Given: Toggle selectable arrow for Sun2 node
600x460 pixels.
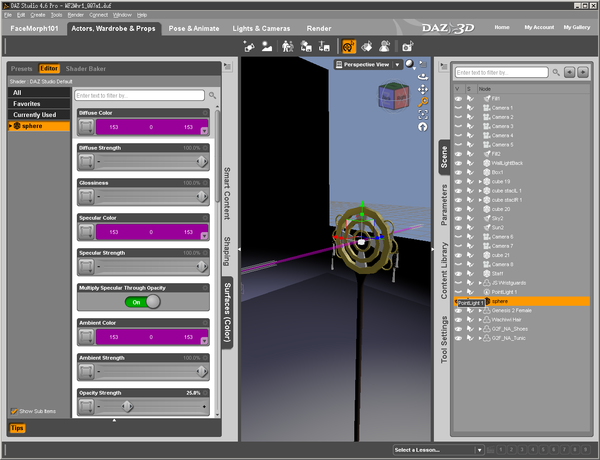Looking at the screenshot, I should (x=470, y=227).
